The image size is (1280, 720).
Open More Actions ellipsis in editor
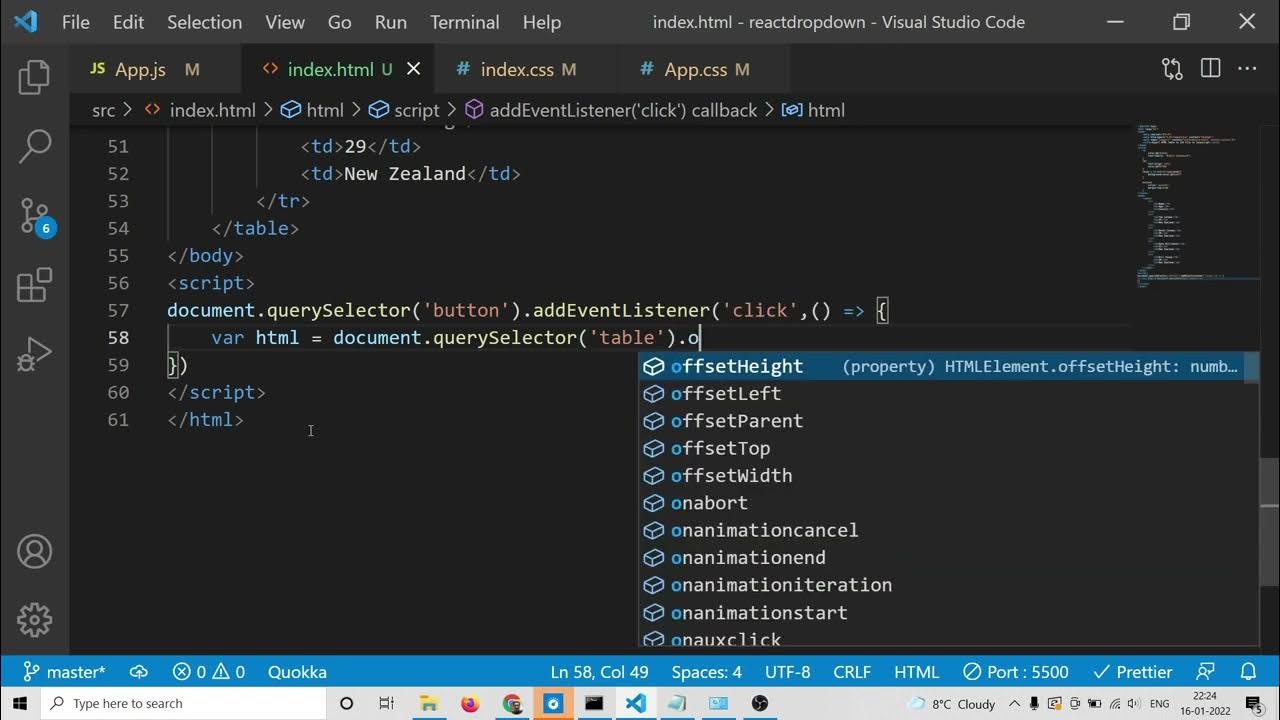pos(1247,69)
